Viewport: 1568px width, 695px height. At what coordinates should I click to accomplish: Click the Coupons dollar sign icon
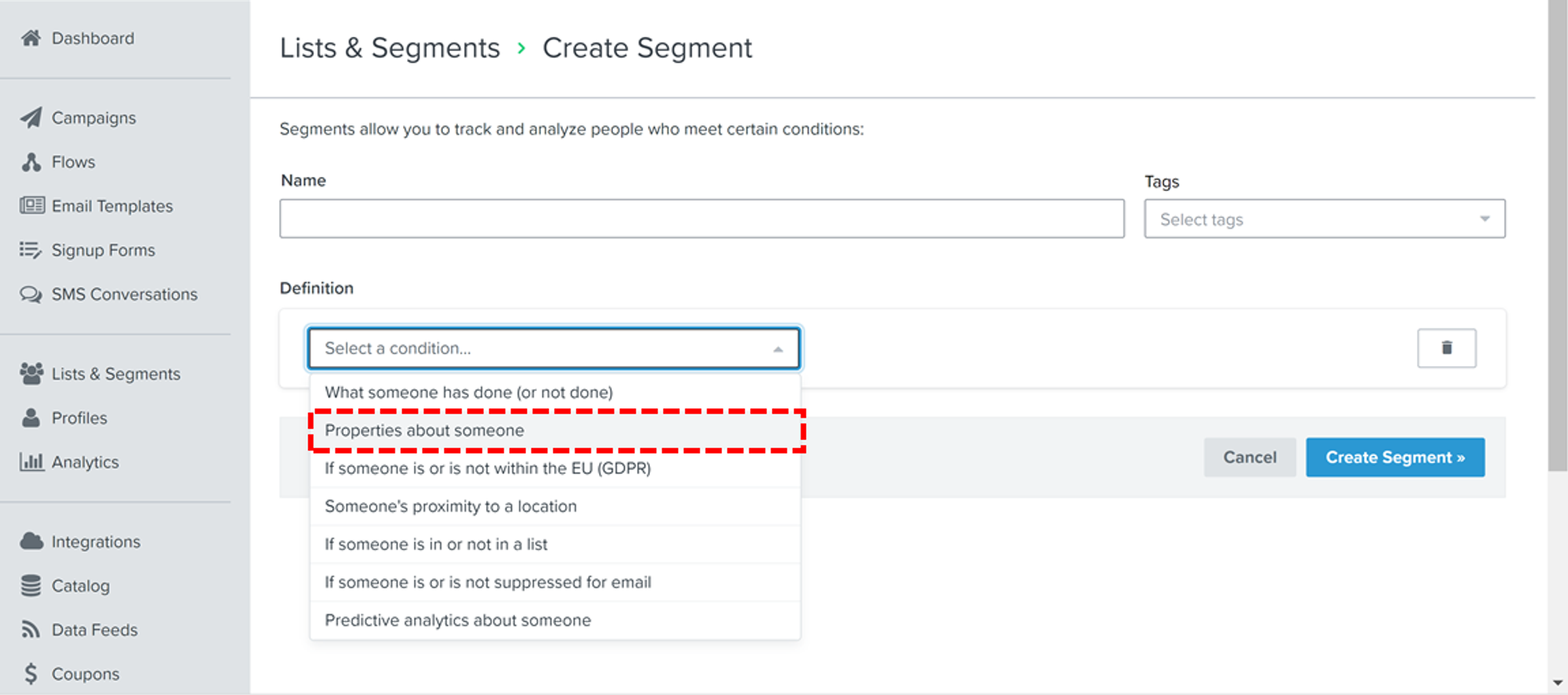click(31, 674)
